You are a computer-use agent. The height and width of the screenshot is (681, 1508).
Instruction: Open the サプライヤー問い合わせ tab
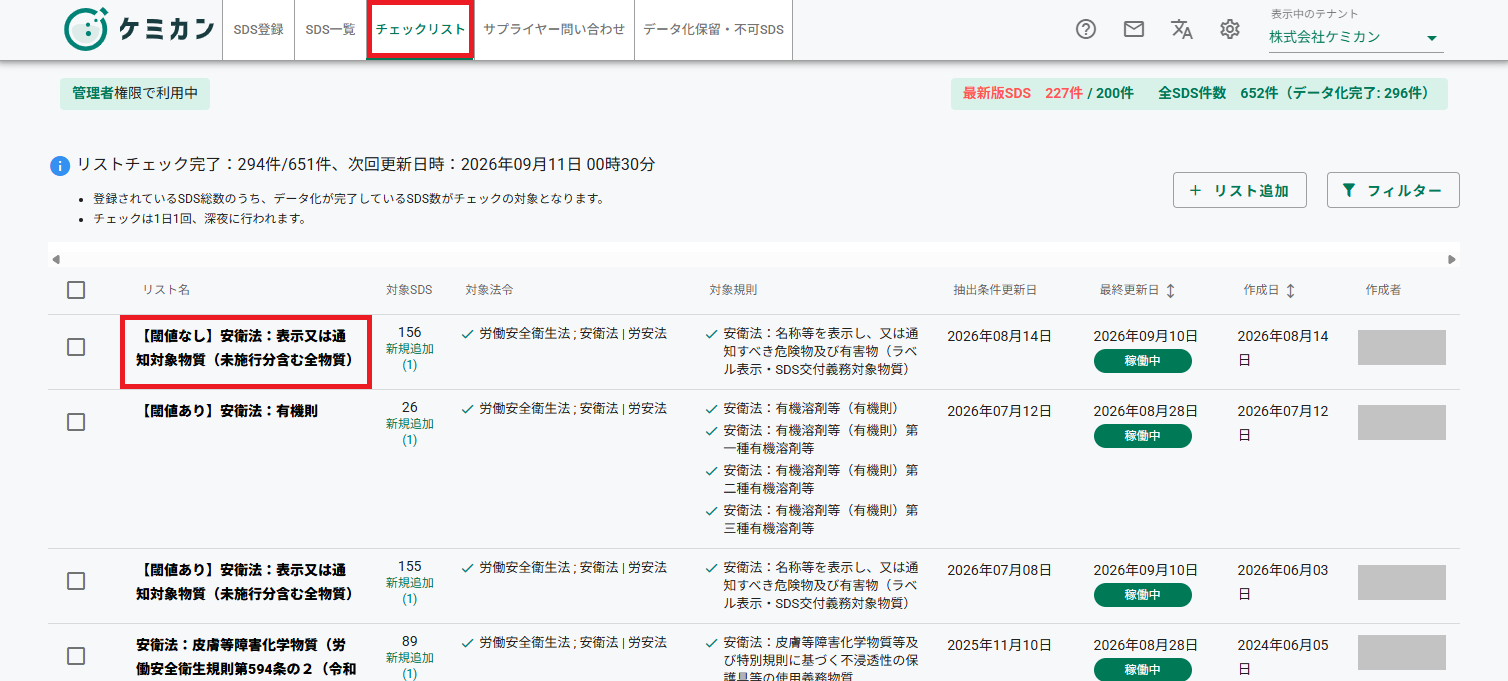click(554, 29)
